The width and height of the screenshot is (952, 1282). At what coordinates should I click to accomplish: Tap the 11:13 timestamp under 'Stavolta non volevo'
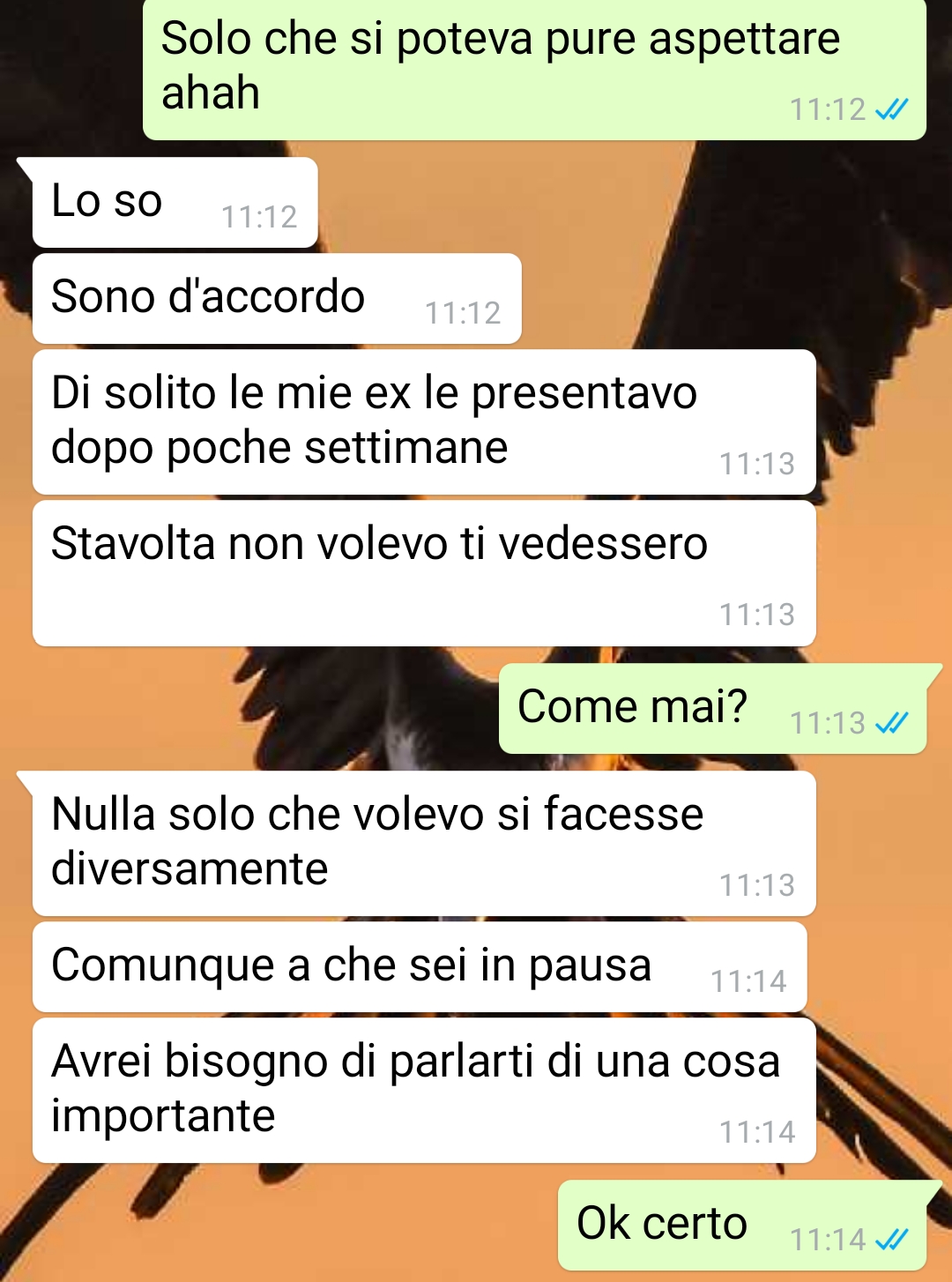pos(757,615)
